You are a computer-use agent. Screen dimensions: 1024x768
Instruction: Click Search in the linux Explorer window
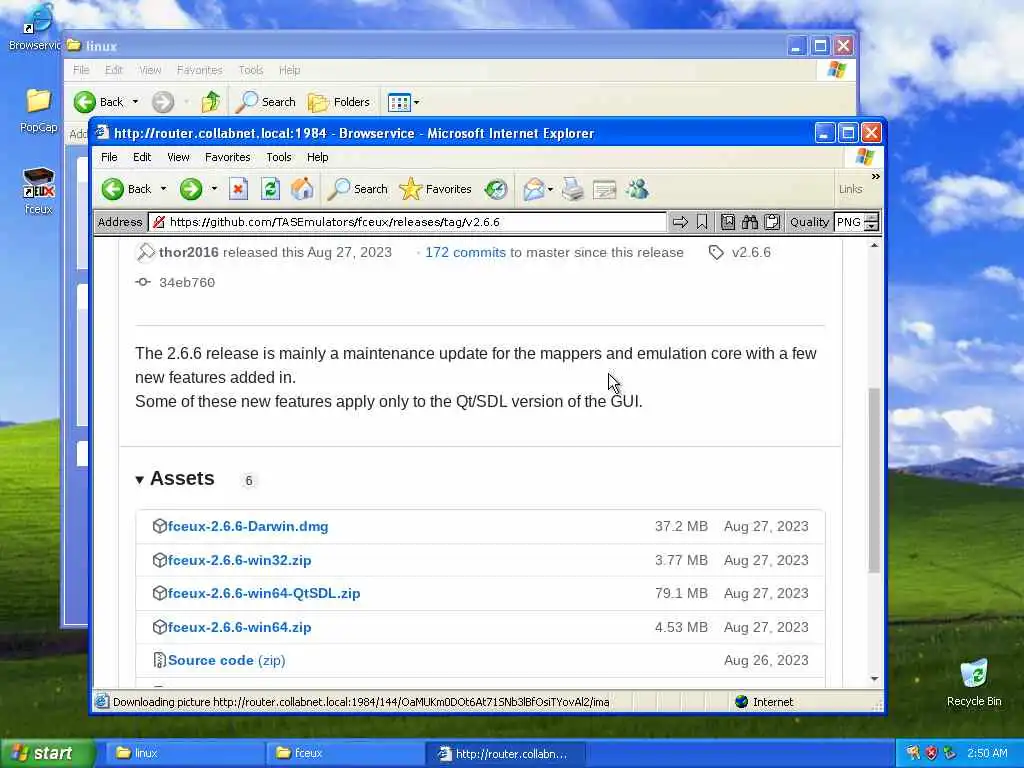click(x=265, y=102)
